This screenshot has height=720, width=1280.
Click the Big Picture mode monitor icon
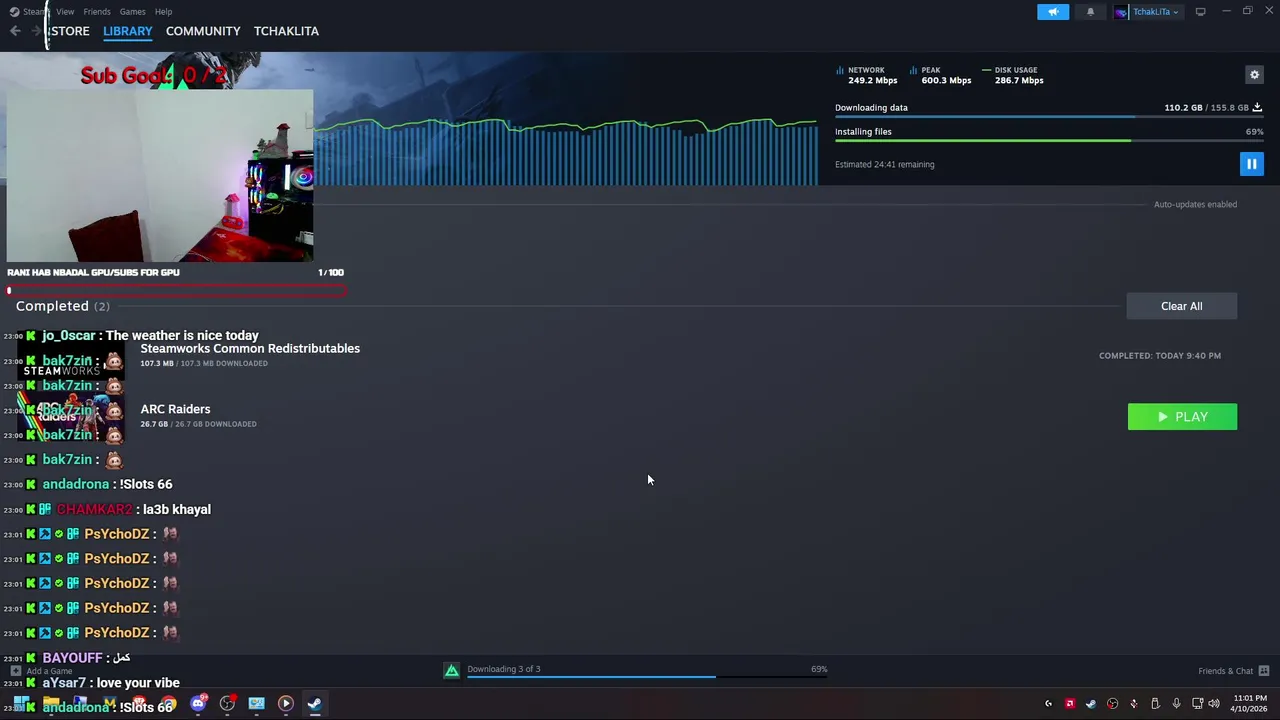click(x=1200, y=11)
